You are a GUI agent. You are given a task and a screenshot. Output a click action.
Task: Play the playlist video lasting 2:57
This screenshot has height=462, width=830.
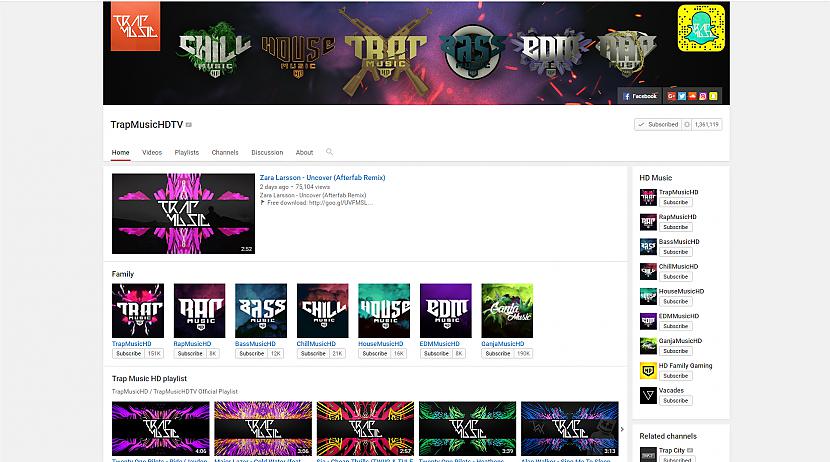pyautogui.click(x=365, y=429)
